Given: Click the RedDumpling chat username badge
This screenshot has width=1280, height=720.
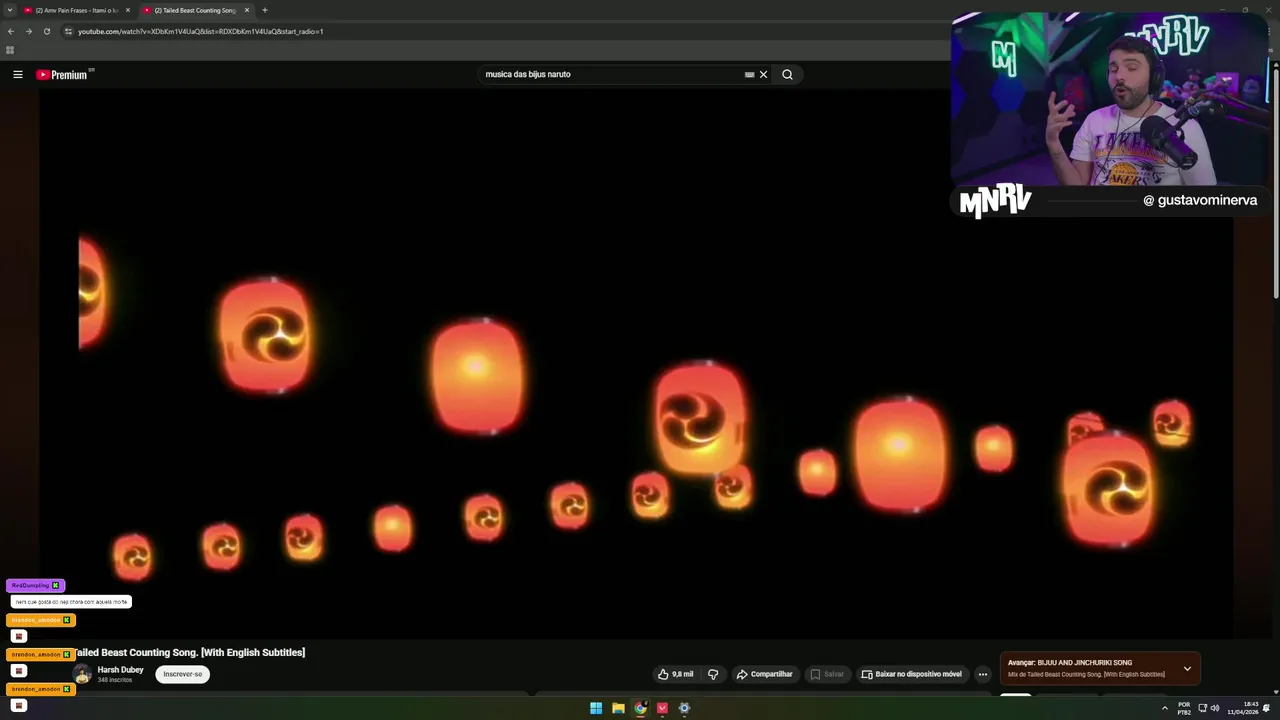Looking at the screenshot, I should 35,585.
